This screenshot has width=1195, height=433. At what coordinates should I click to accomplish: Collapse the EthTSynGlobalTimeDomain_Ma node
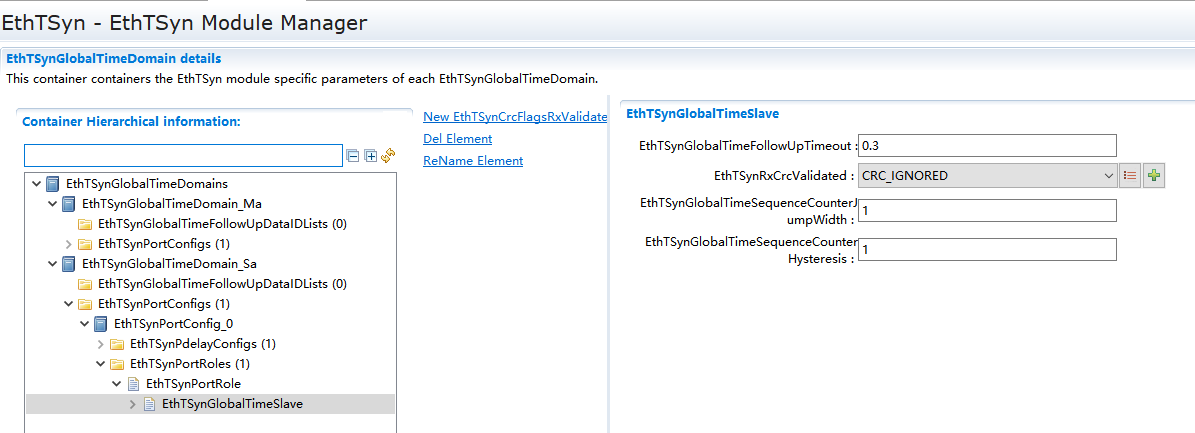(53, 204)
